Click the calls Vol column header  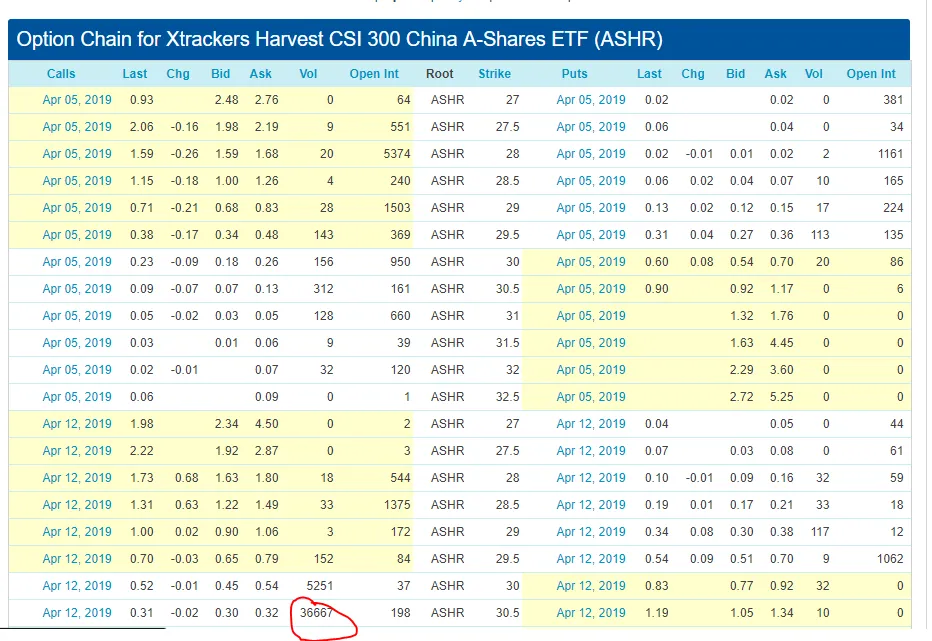point(308,74)
